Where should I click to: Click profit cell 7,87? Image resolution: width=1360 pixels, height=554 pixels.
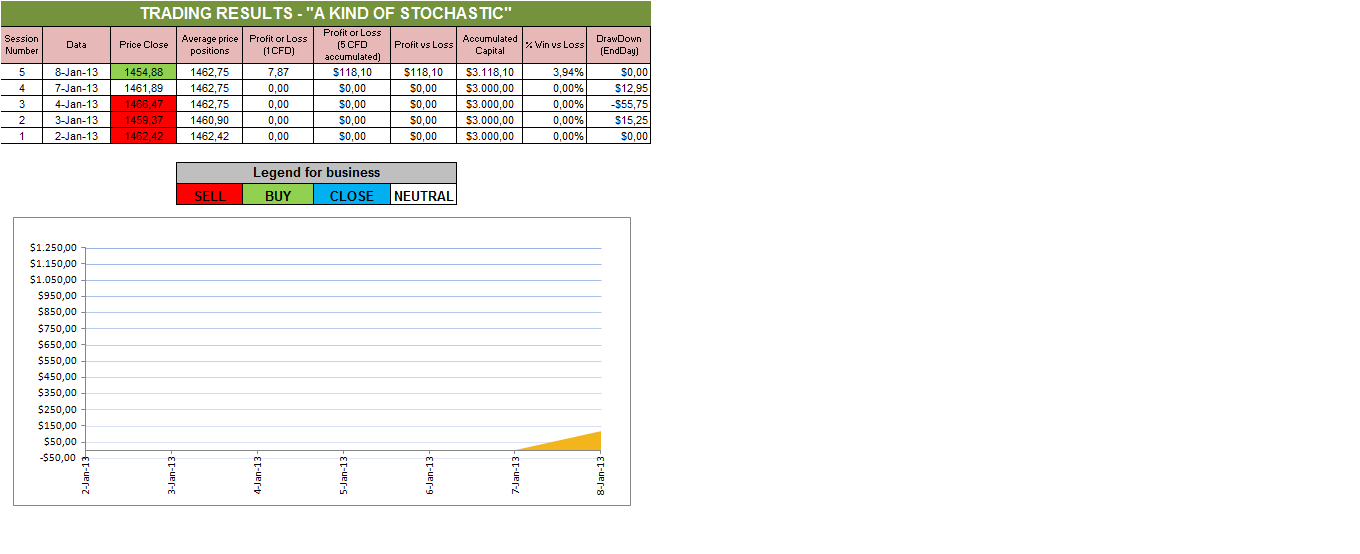point(278,72)
